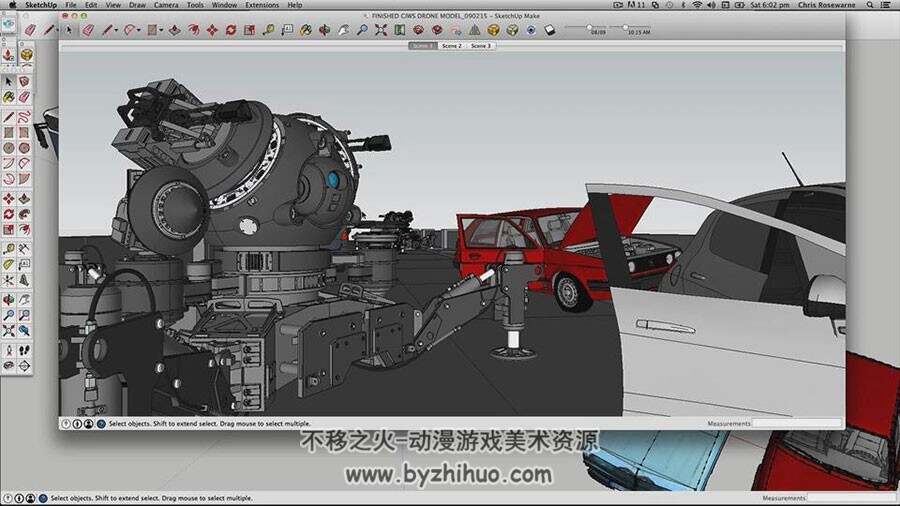900x506 pixels.
Task: Choose the Zoom magnifier tool in toolbar
Action: point(362,30)
